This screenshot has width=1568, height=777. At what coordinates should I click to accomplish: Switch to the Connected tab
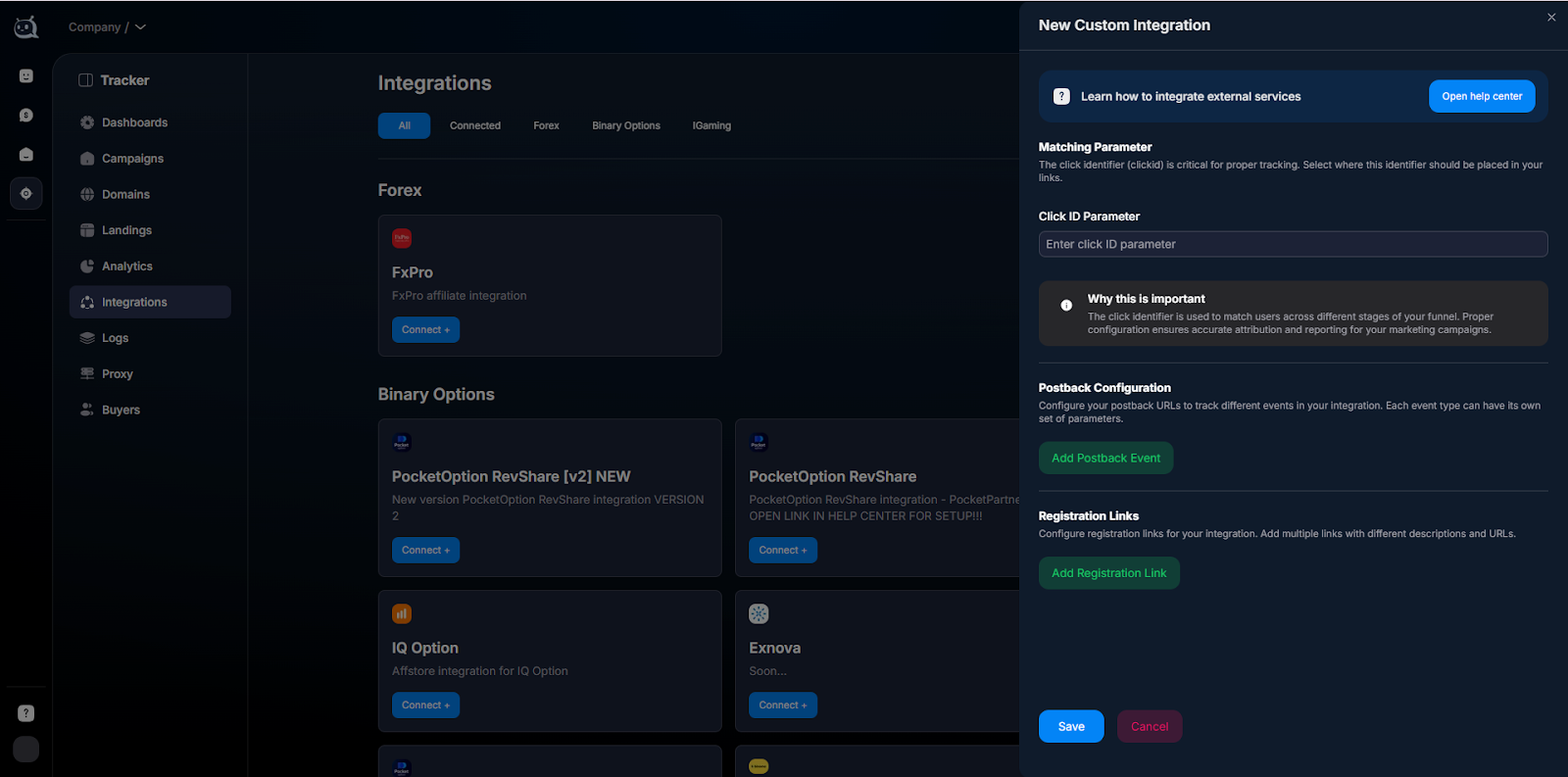pos(475,125)
